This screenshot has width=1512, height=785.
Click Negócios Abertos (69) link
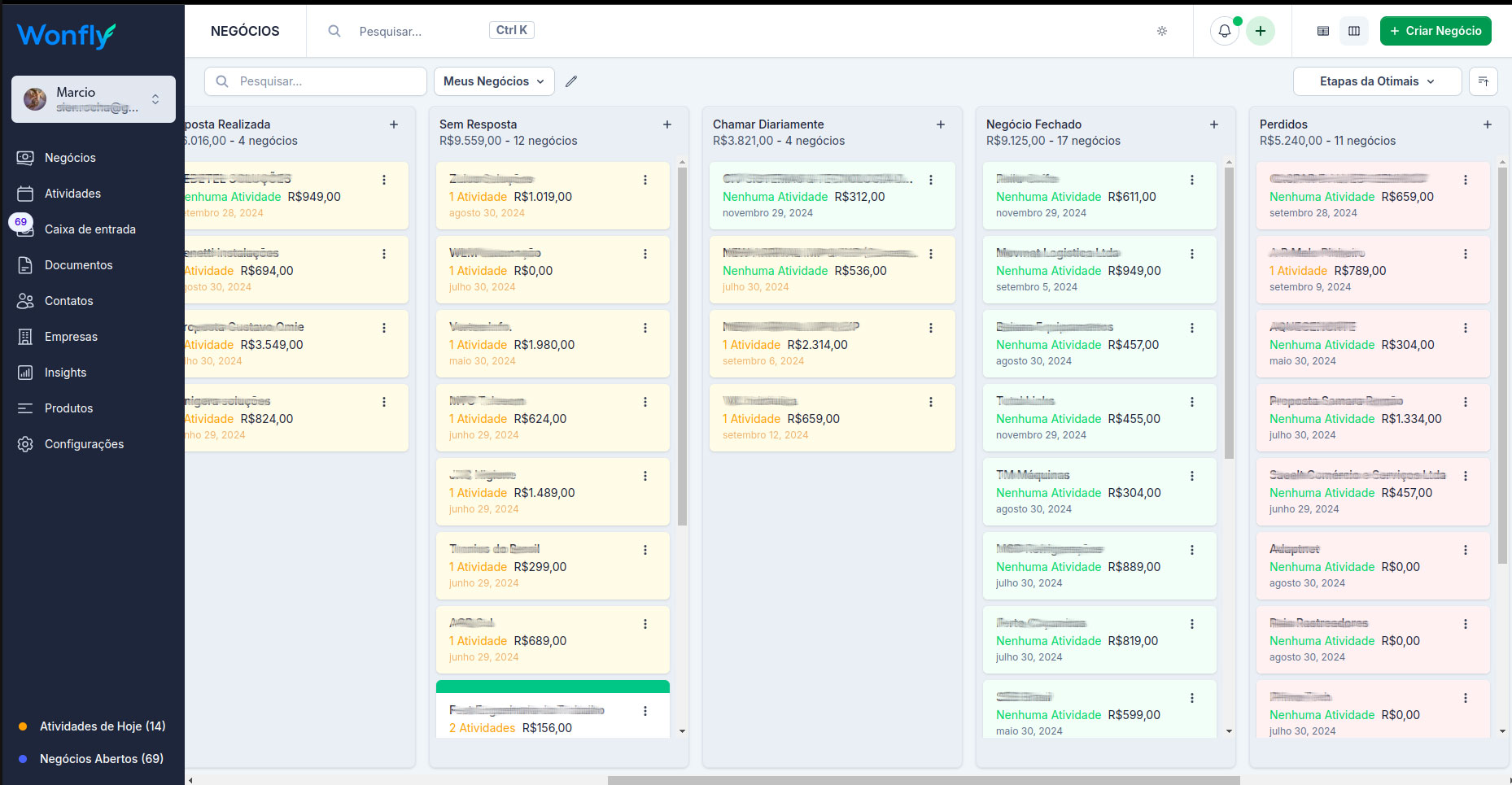(x=102, y=759)
